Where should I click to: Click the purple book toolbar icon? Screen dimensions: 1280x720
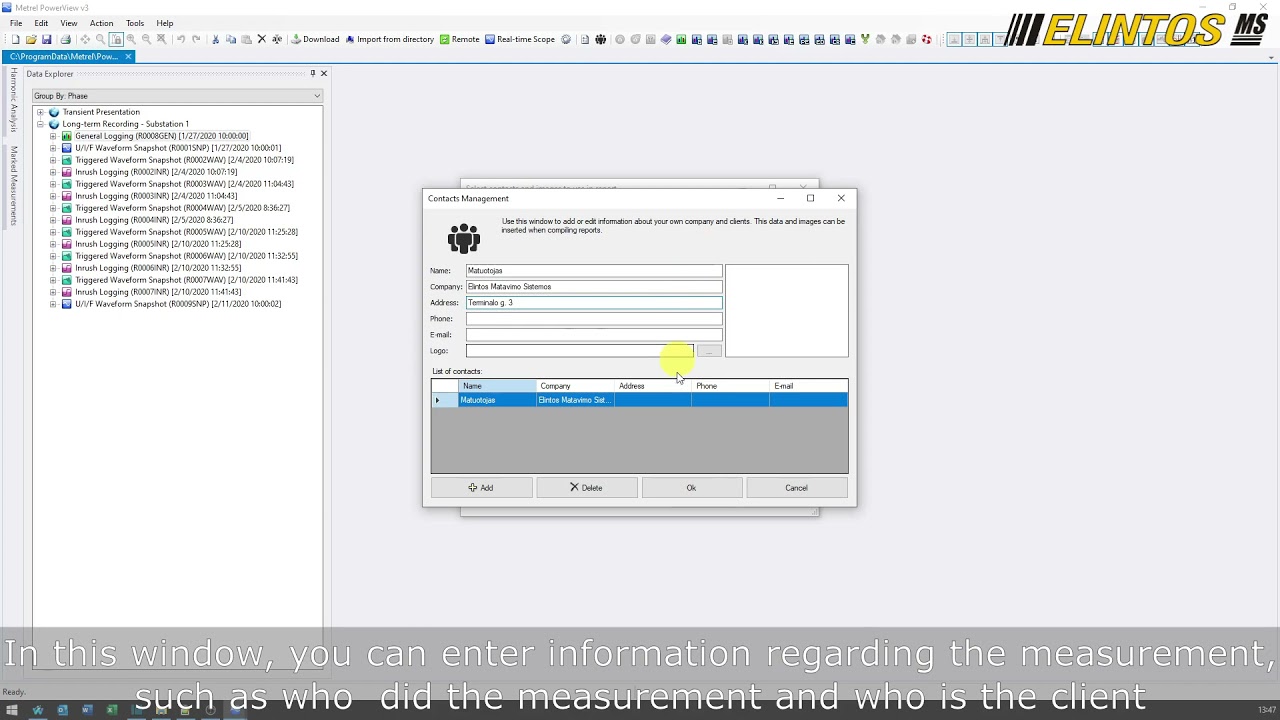[666, 39]
